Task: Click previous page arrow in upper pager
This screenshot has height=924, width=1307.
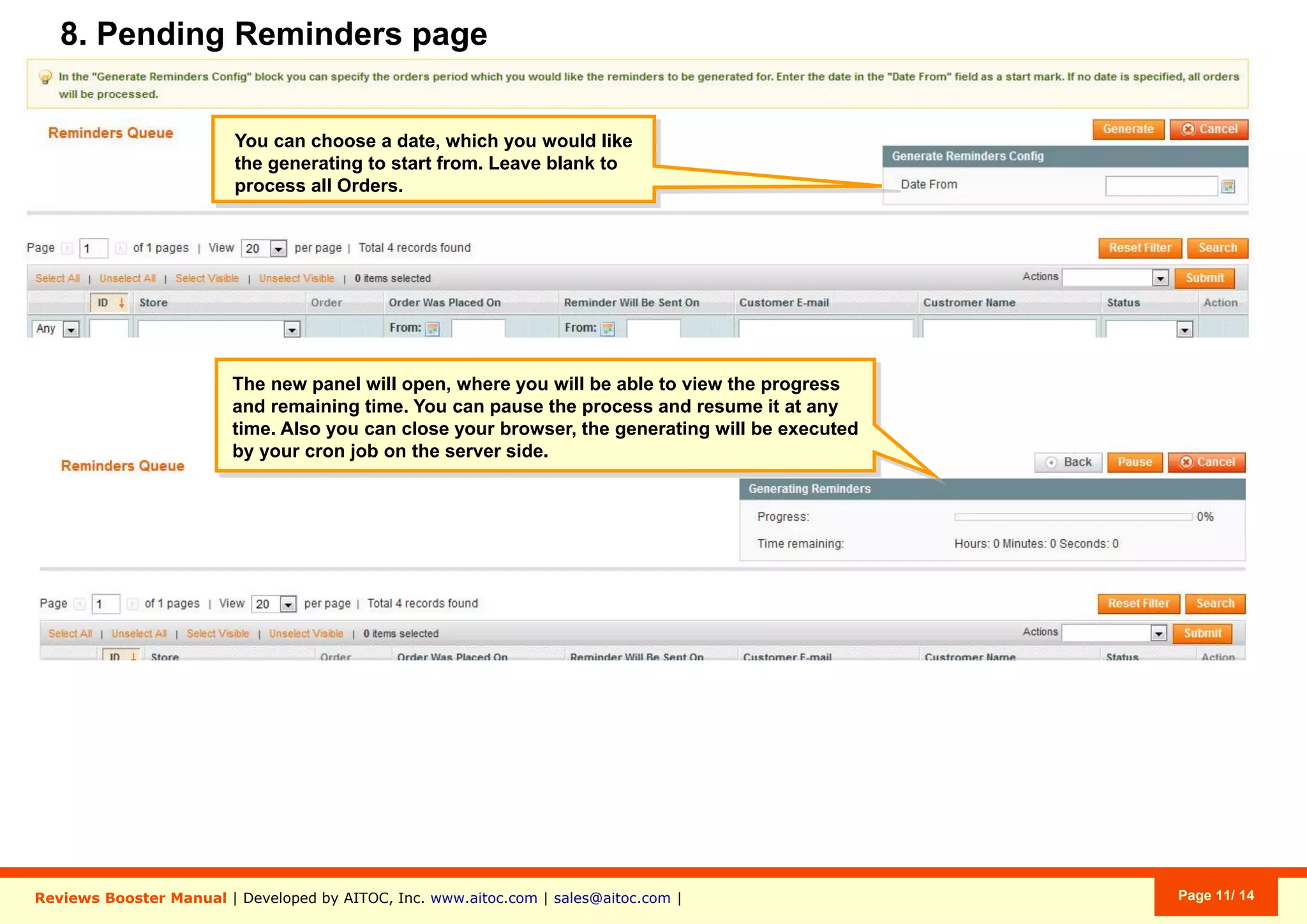Action: 67,248
